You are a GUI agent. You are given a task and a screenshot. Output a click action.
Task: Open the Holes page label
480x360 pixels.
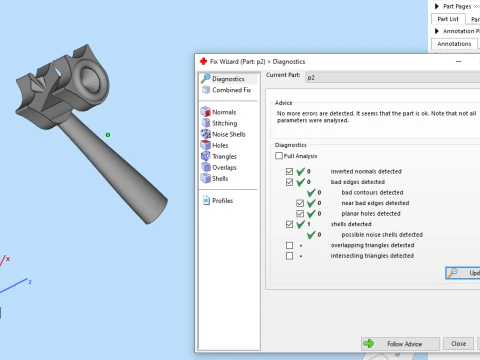[220, 145]
